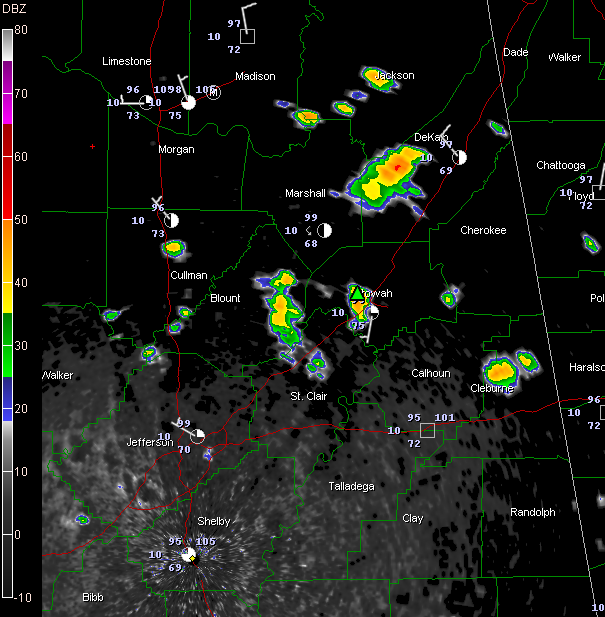Image resolution: width=605 pixels, height=617 pixels.
Task: Click the large storm cell's orange core near DeKalb
Action: point(398,164)
